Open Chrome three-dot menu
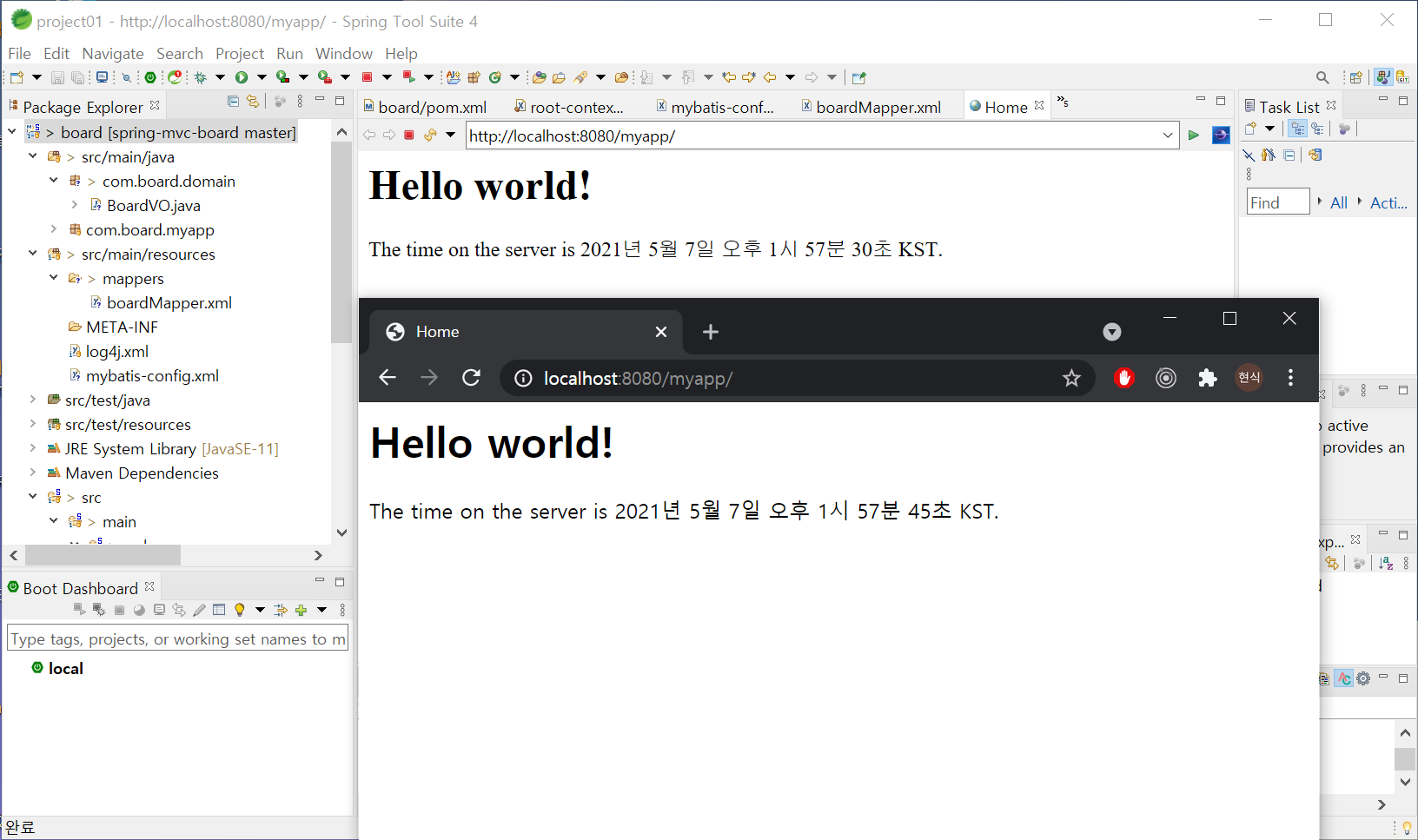 1290,378
